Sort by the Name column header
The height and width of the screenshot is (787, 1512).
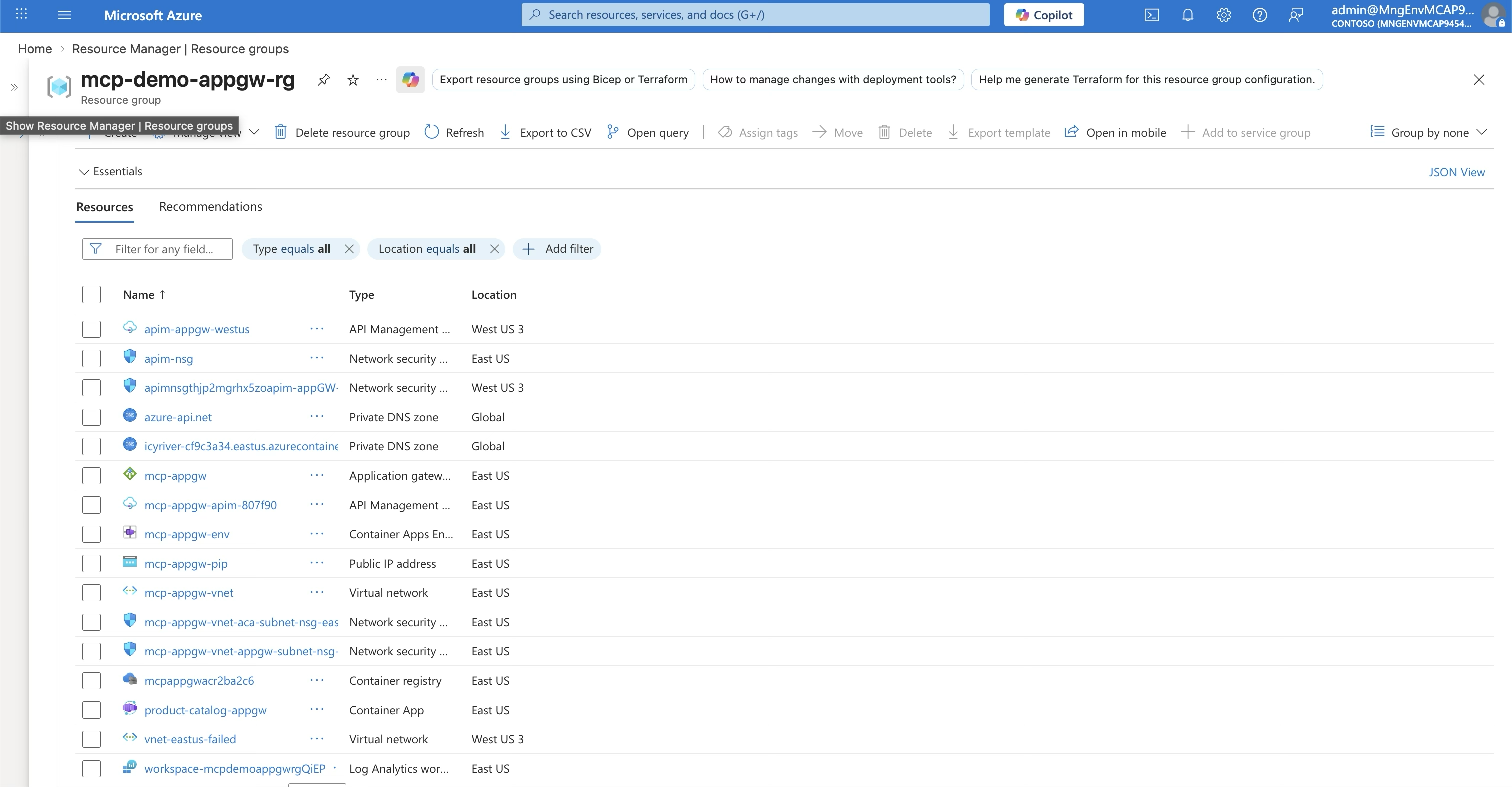pos(139,294)
